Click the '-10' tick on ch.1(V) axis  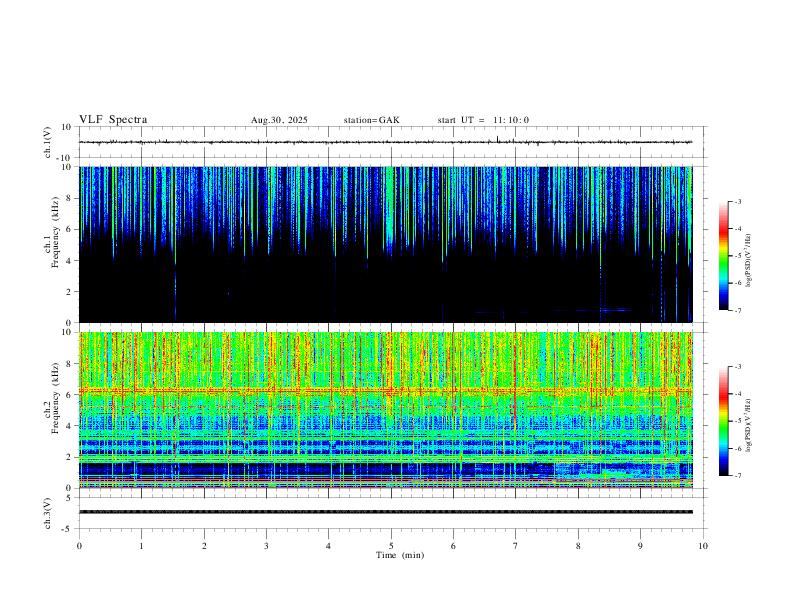tap(65, 158)
